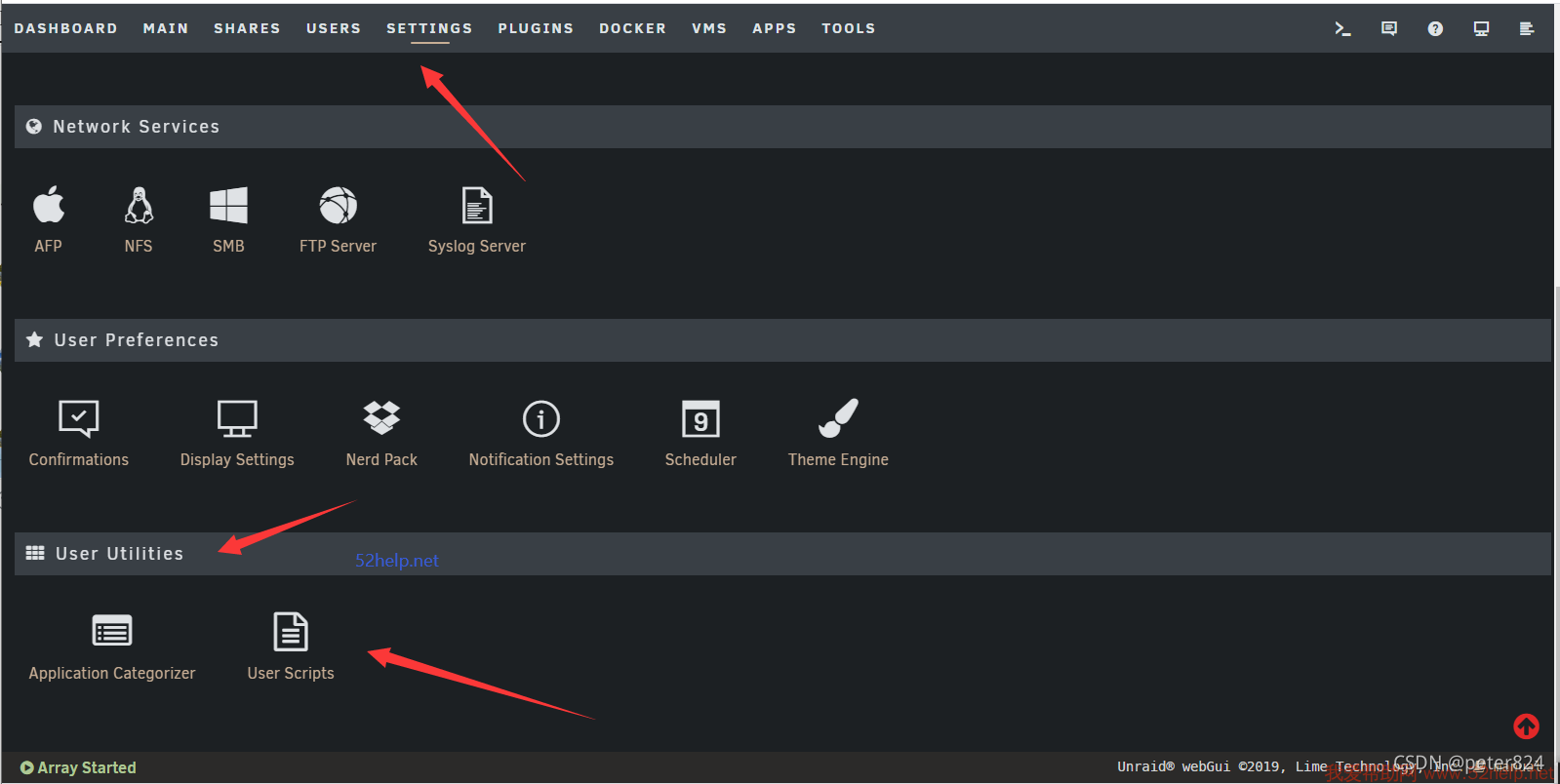Open the Users tab
The image size is (1560, 784).
tap(334, 28)
